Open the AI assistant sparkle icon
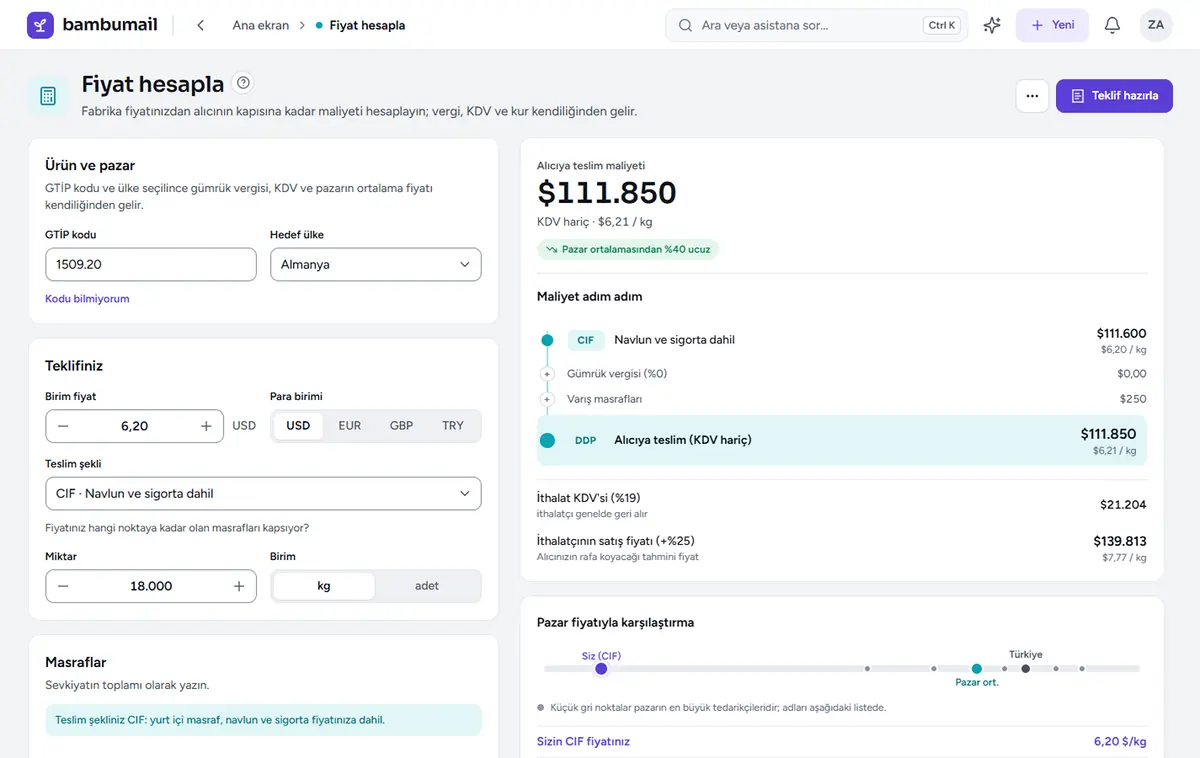 992,25
